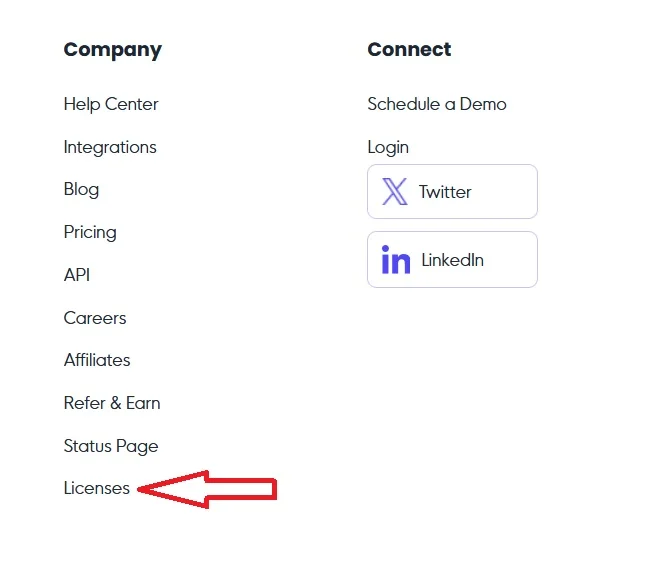664x563 pixels.
Task: Open the Careers link
Action: pos(95,318)
